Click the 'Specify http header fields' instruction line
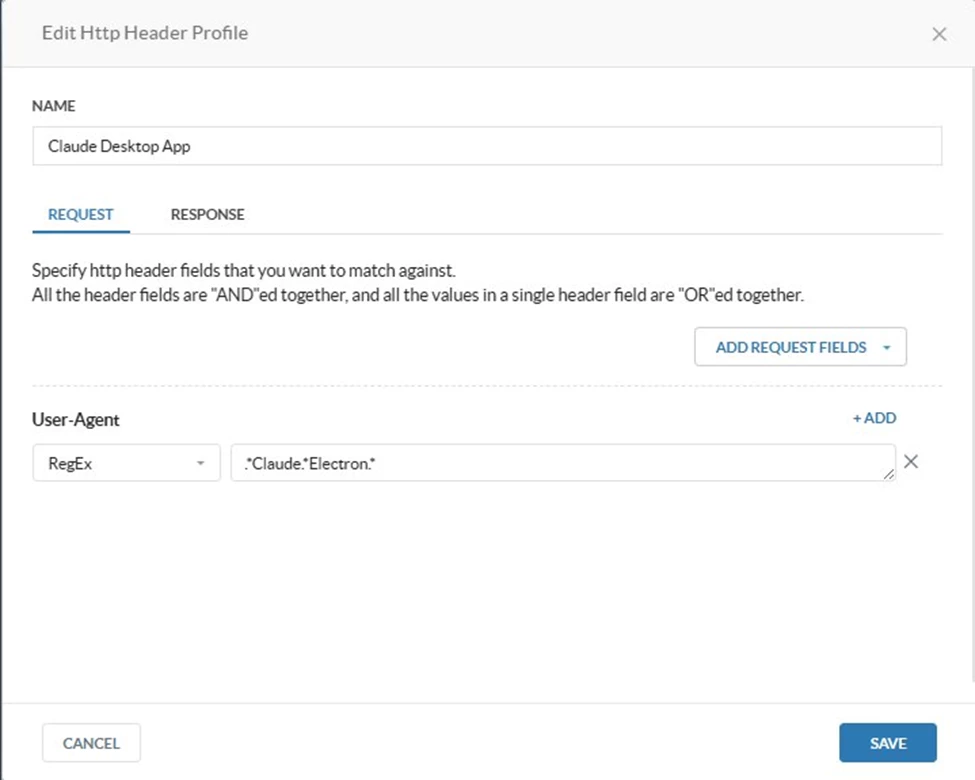 [x=244, y=271]
